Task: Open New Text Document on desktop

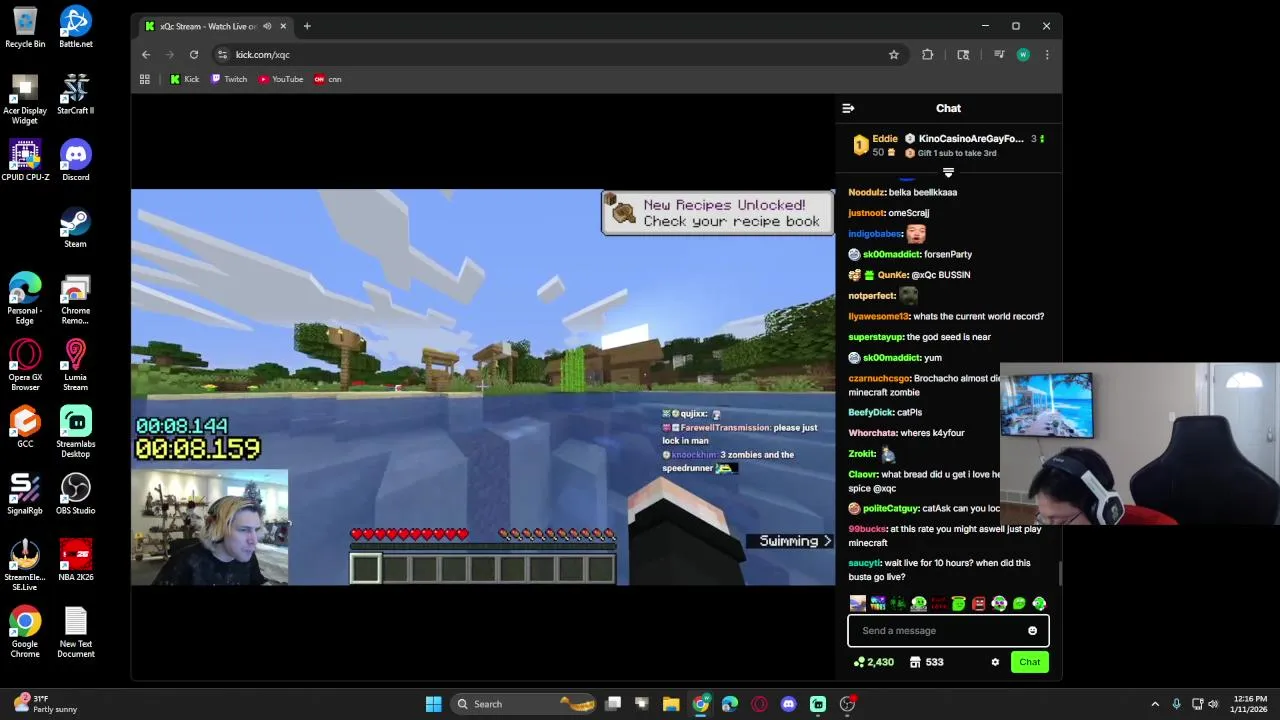Action: [x=75, y=632]
